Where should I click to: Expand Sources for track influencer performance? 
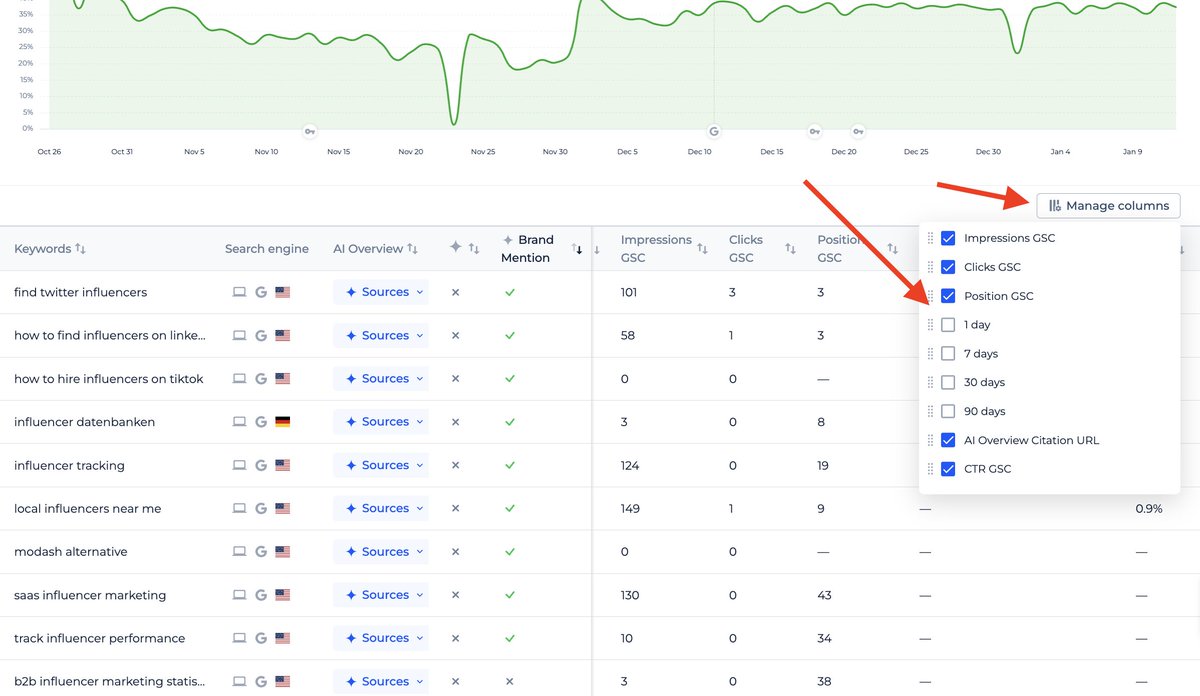coord(381,638)
